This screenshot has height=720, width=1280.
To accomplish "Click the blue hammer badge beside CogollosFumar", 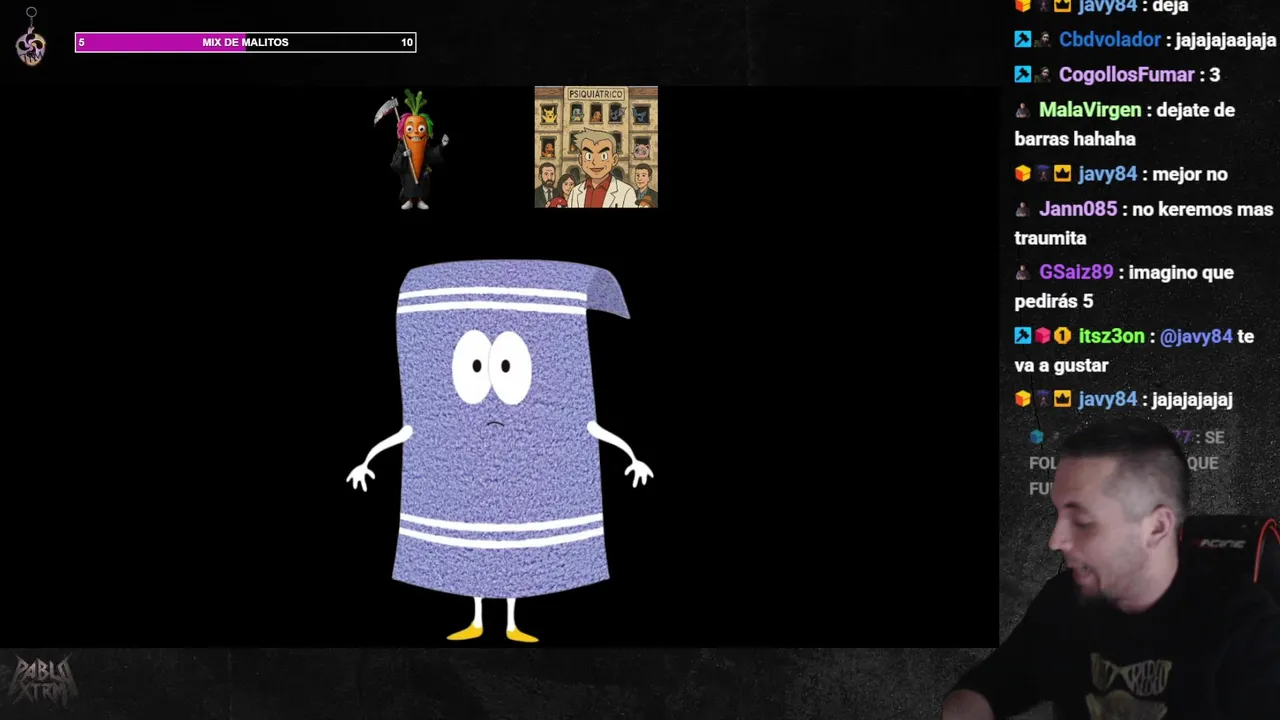I will [1022, 75].
